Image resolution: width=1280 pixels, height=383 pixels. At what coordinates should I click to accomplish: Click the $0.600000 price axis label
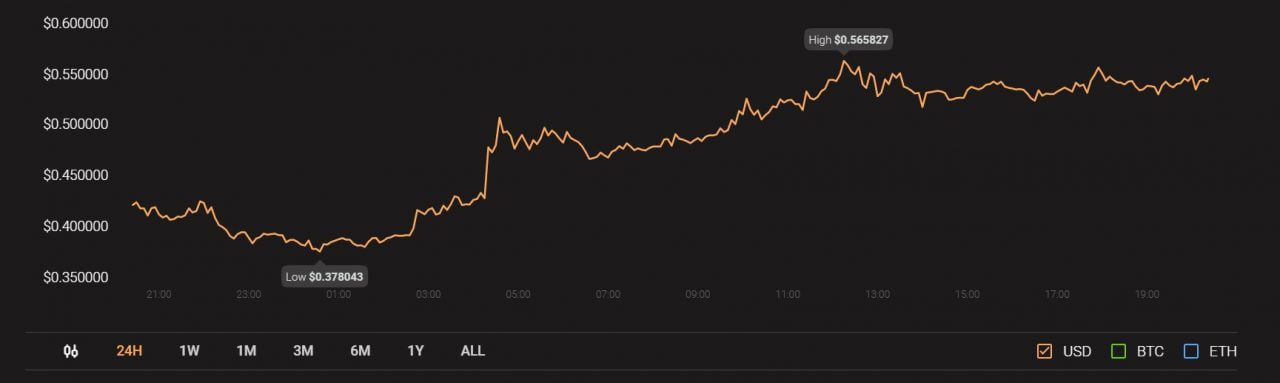pyautogui.click(x=75, y=23)
